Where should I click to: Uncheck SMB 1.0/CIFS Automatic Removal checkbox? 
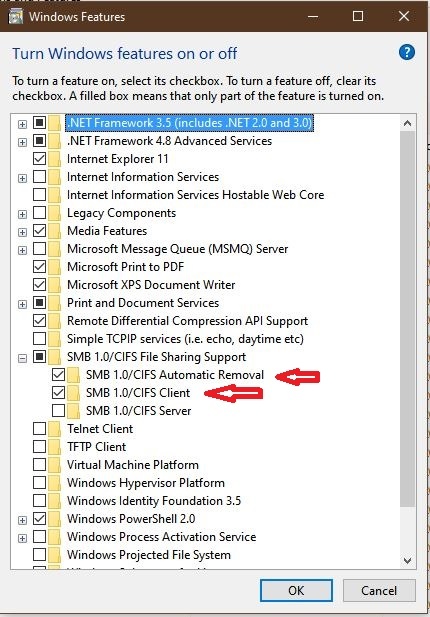click(x=58, y=375)
